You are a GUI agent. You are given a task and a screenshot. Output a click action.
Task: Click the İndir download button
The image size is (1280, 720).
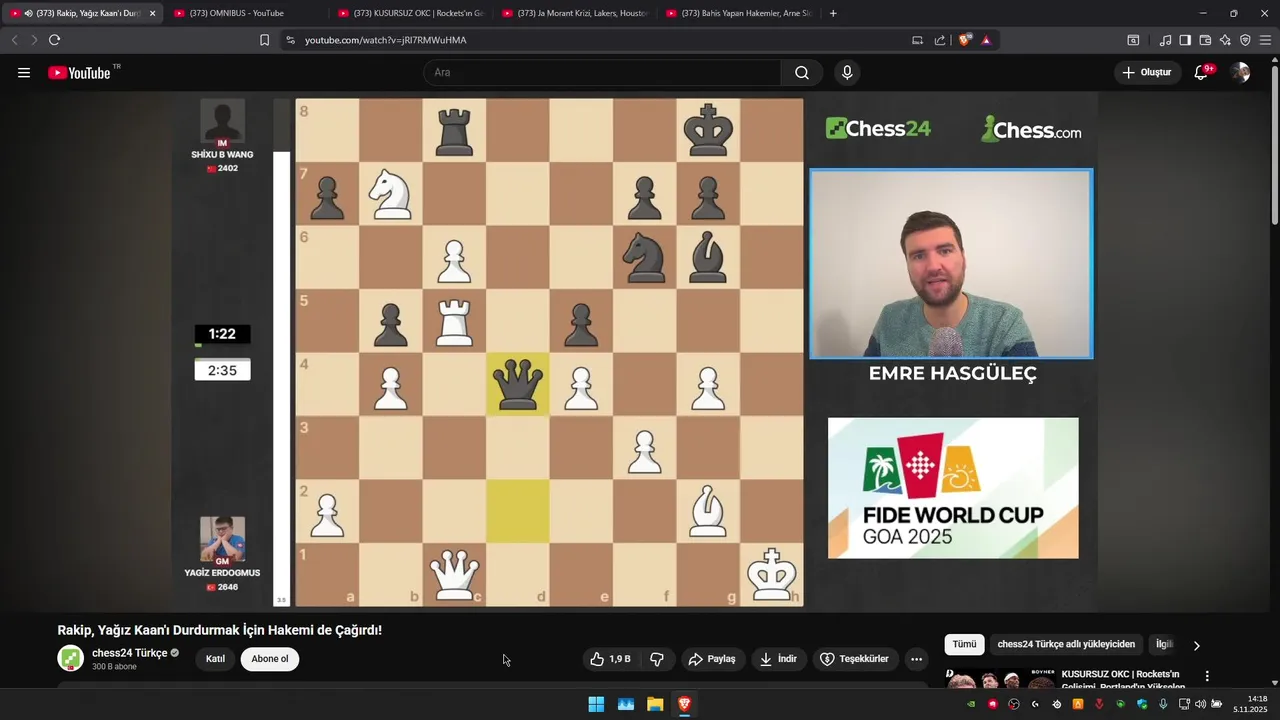coord(778,659)
